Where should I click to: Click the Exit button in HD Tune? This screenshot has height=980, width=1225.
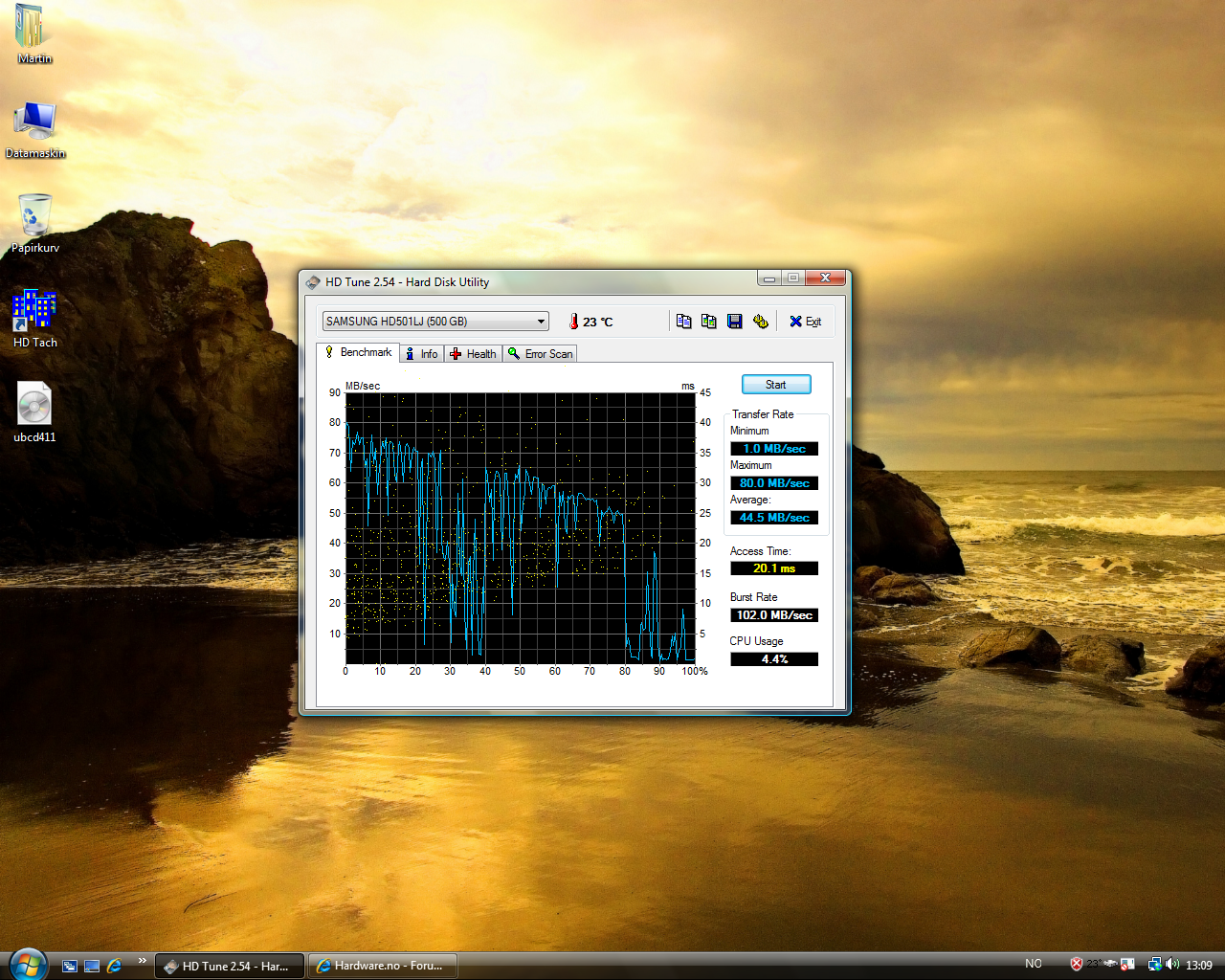[805, 322]
